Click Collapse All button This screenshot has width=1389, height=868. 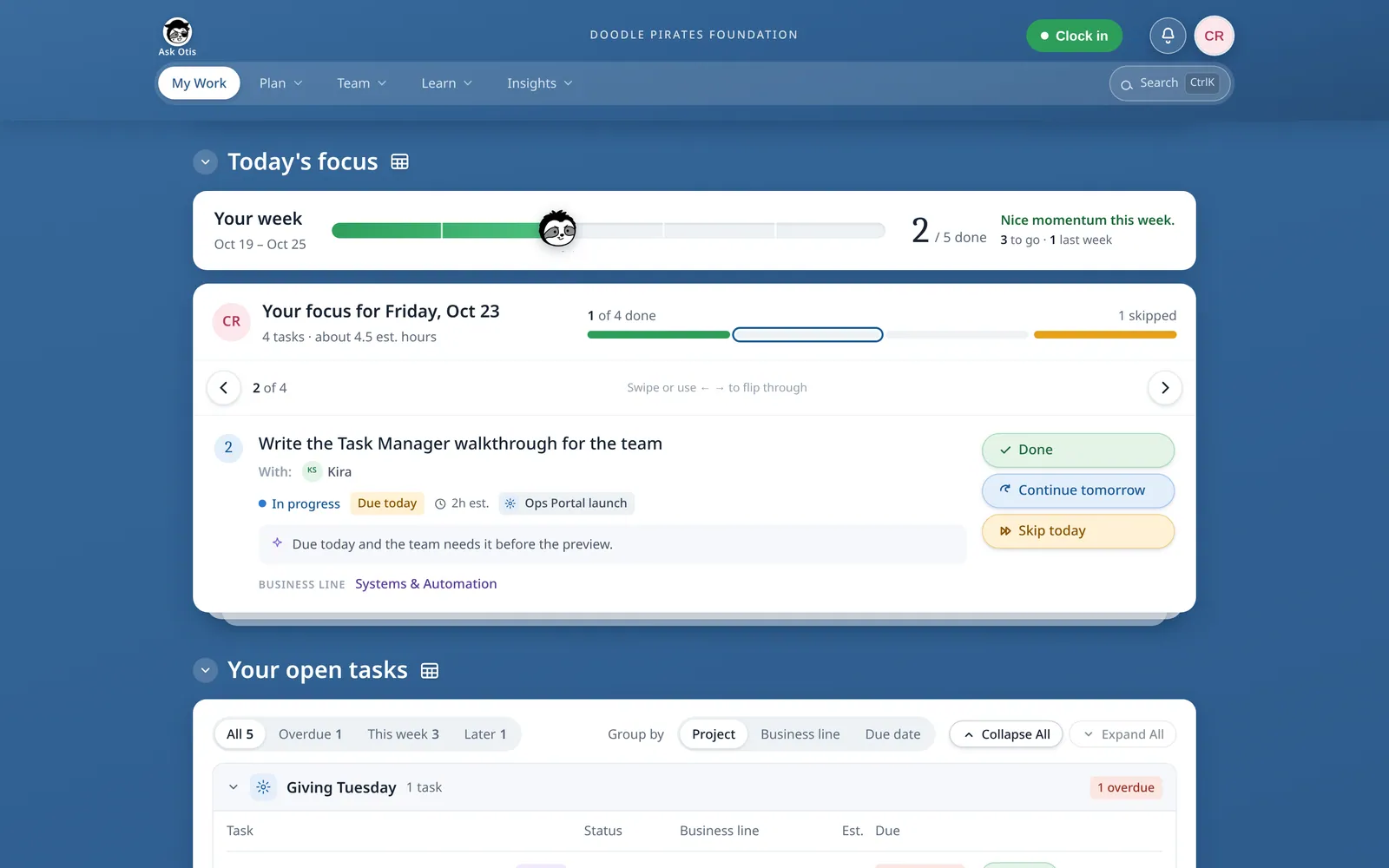tap(1006, 734)
